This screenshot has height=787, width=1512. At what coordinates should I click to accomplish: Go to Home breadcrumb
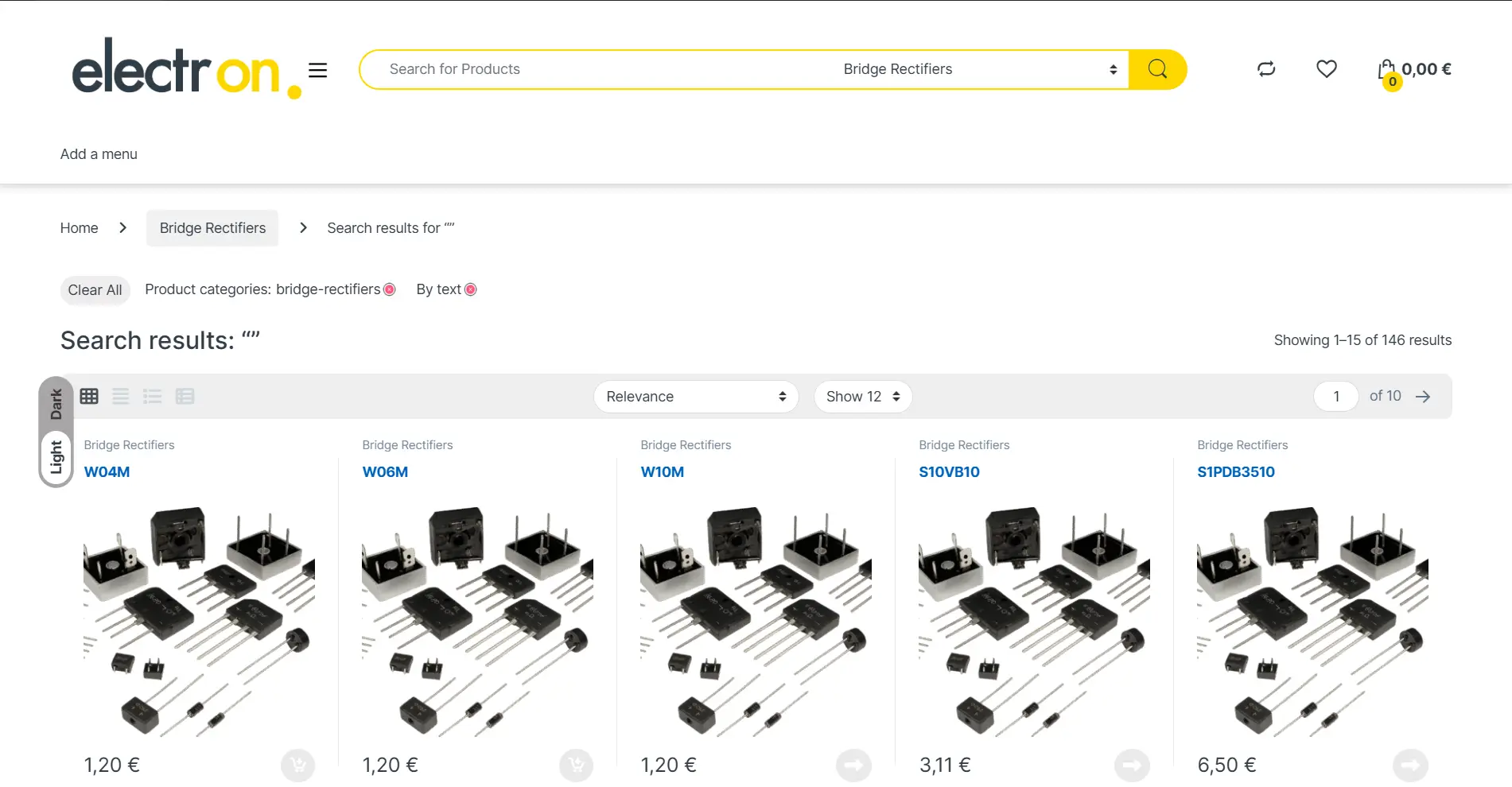tap(79, 228)
